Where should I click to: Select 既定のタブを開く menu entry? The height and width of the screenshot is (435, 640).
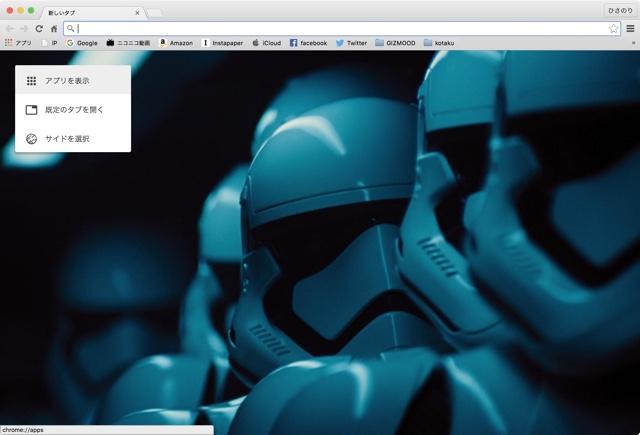[x=73, y=110]
